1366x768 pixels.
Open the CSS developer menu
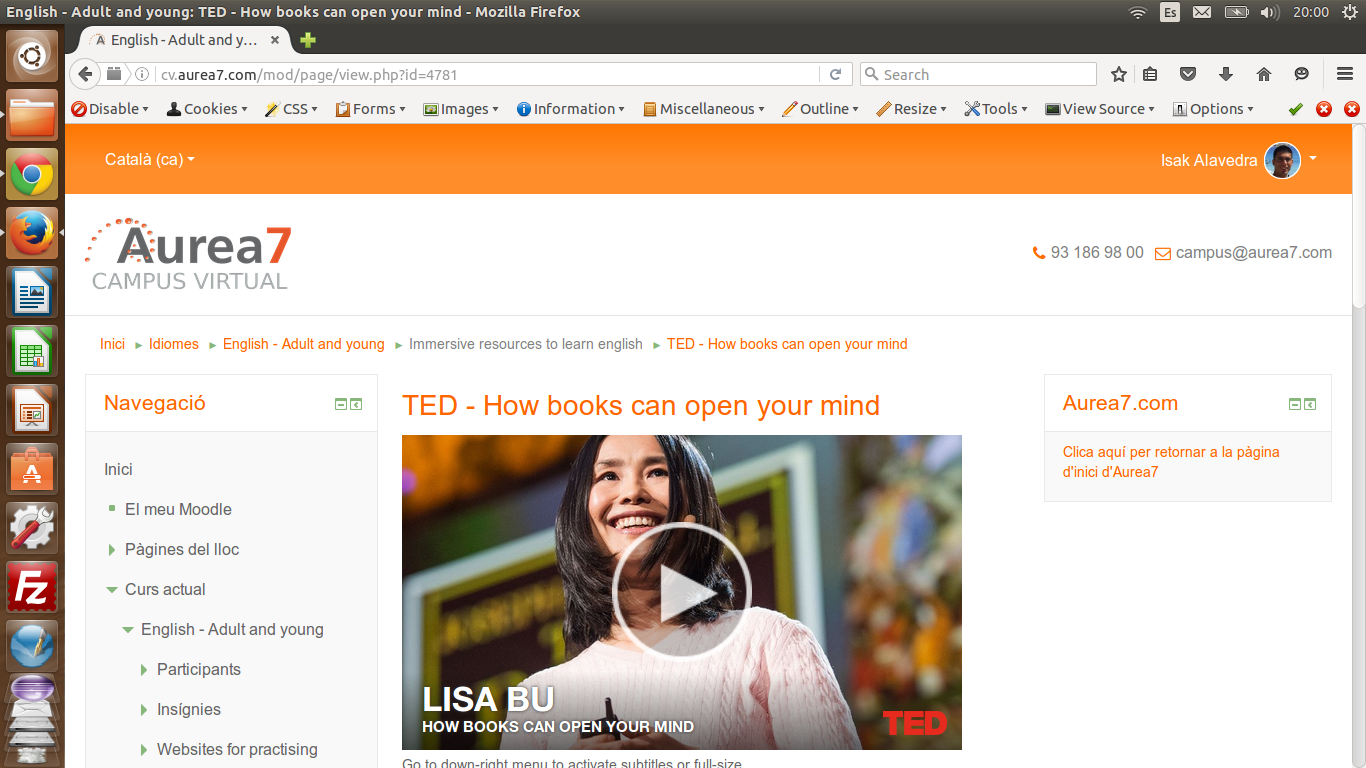point(291,109)
